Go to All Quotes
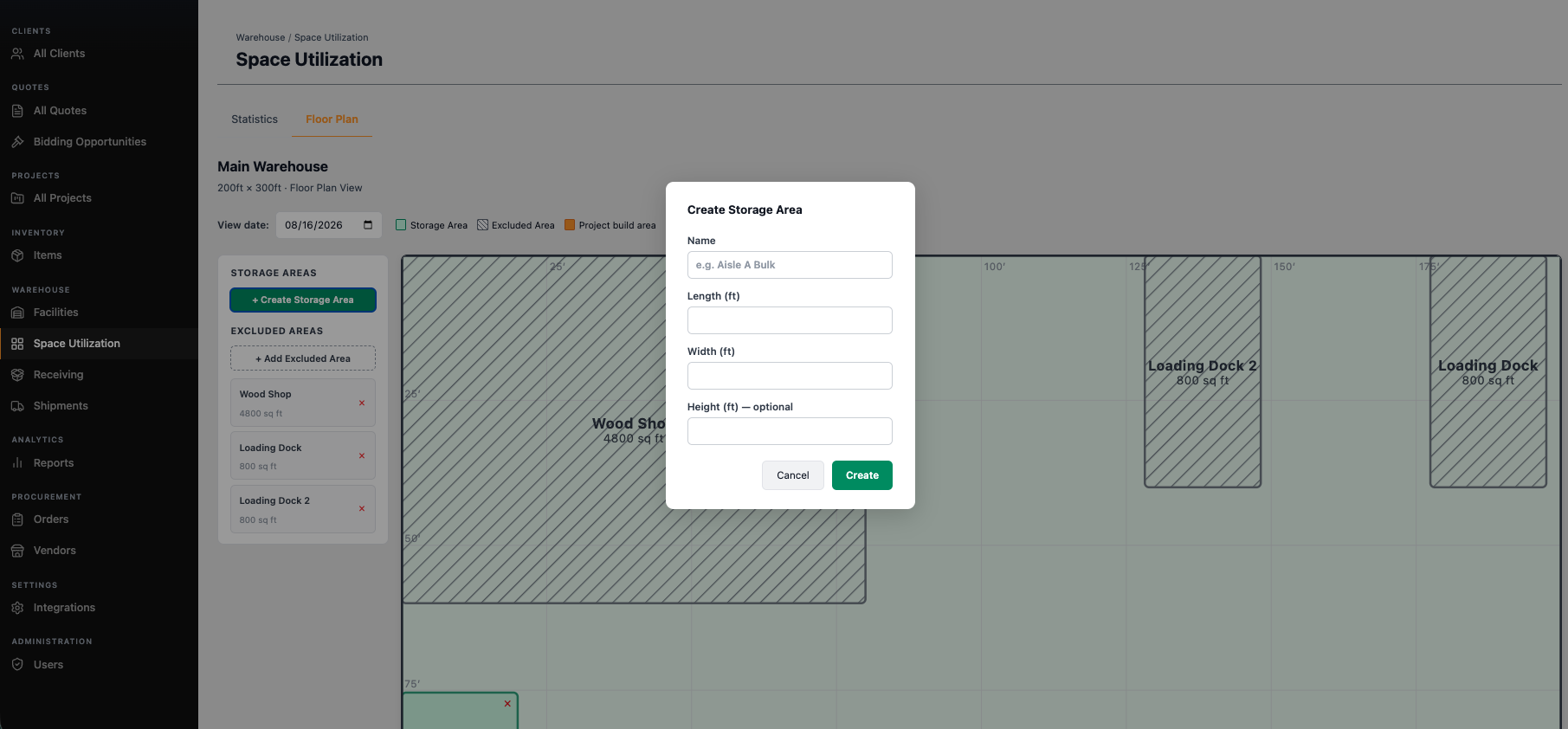1568x729 pixels. (x=60, y=111)
